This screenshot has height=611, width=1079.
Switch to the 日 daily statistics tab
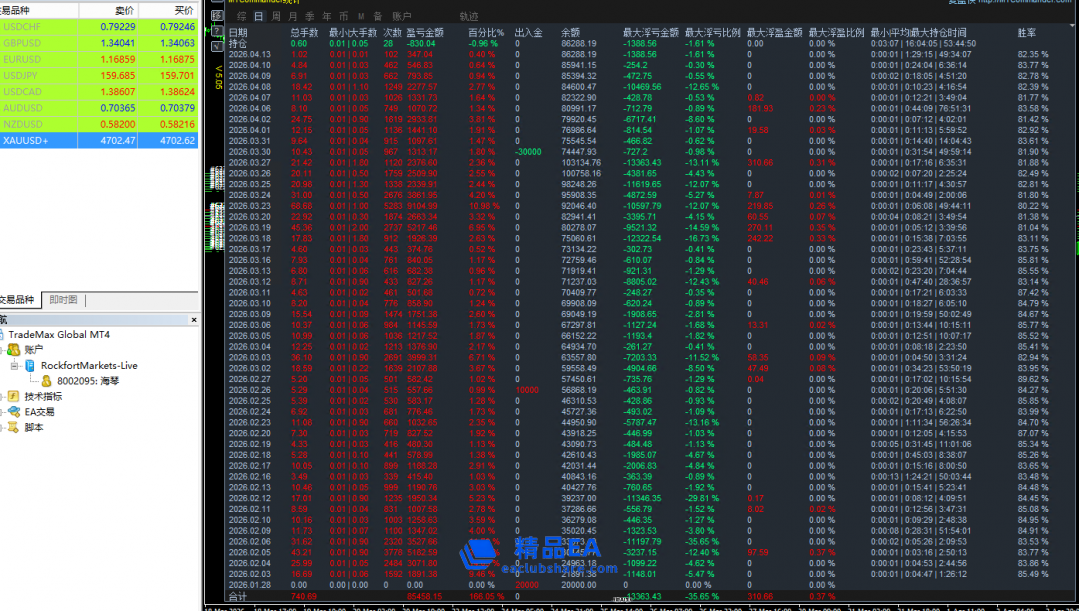pos(259,17)
